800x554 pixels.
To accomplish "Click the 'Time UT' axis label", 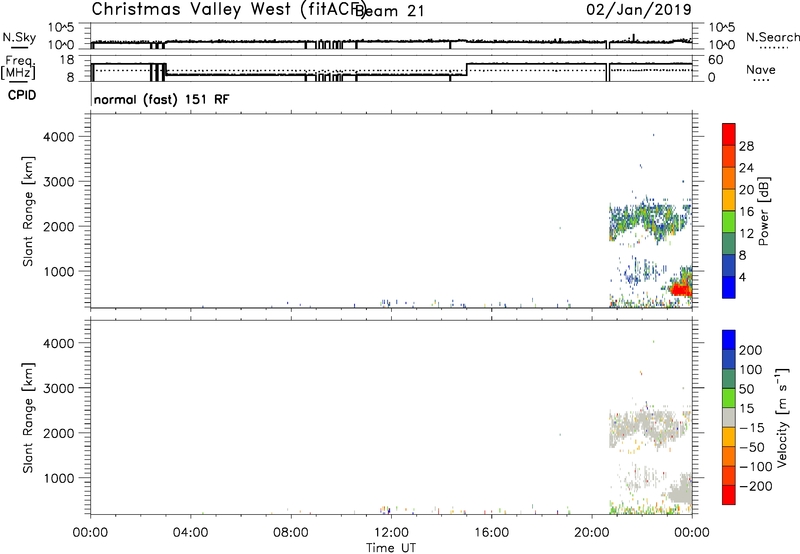I will [391, 548].
